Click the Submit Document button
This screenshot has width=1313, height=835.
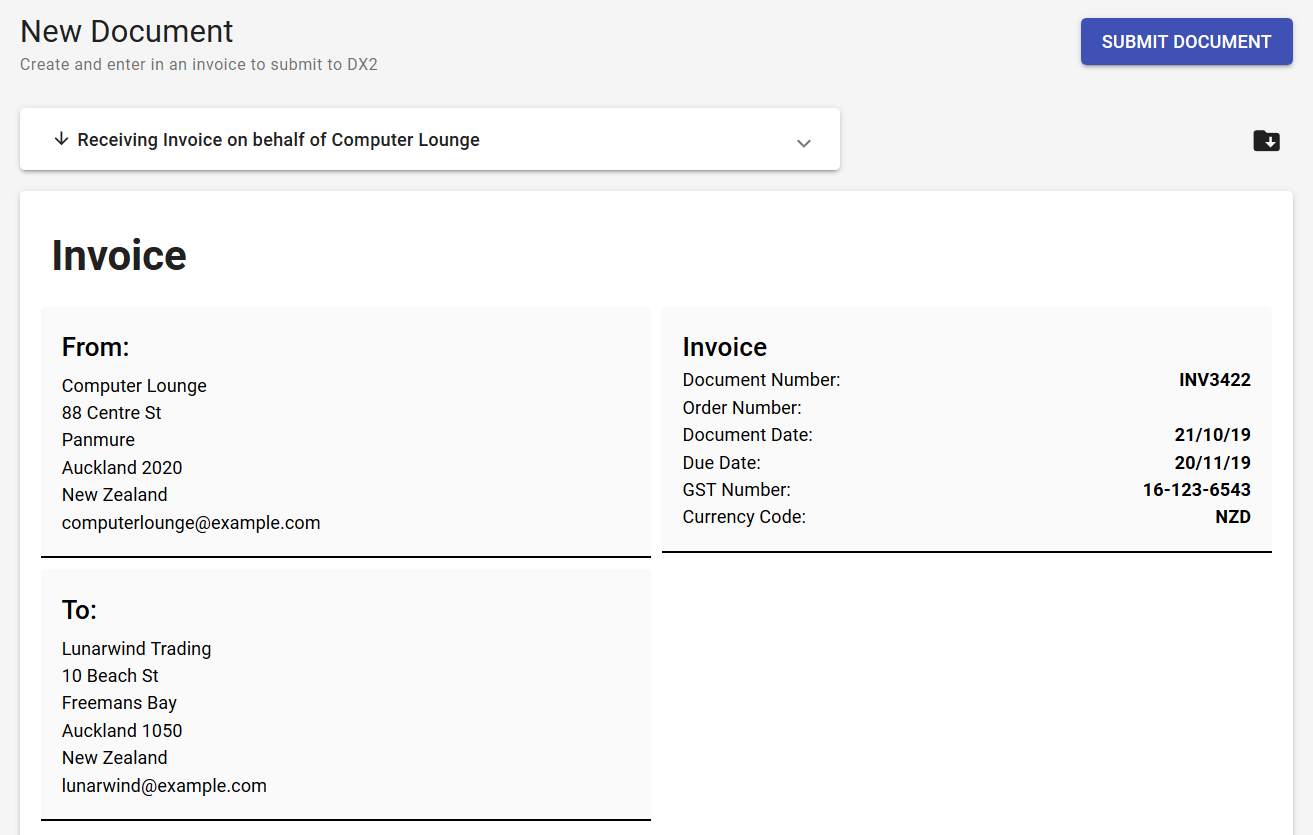coord(1186,42)
